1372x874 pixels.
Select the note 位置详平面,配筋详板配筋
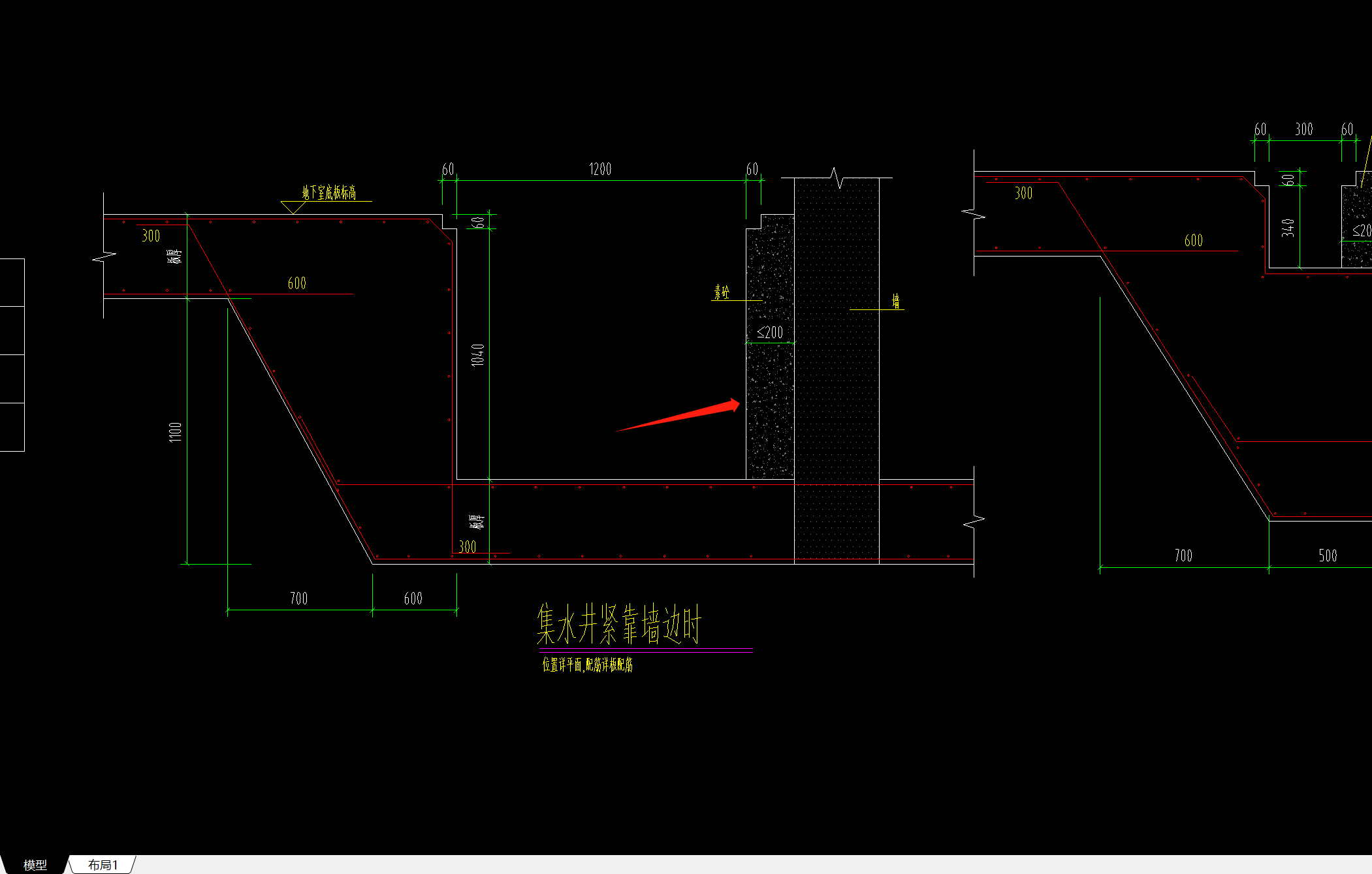587,664
